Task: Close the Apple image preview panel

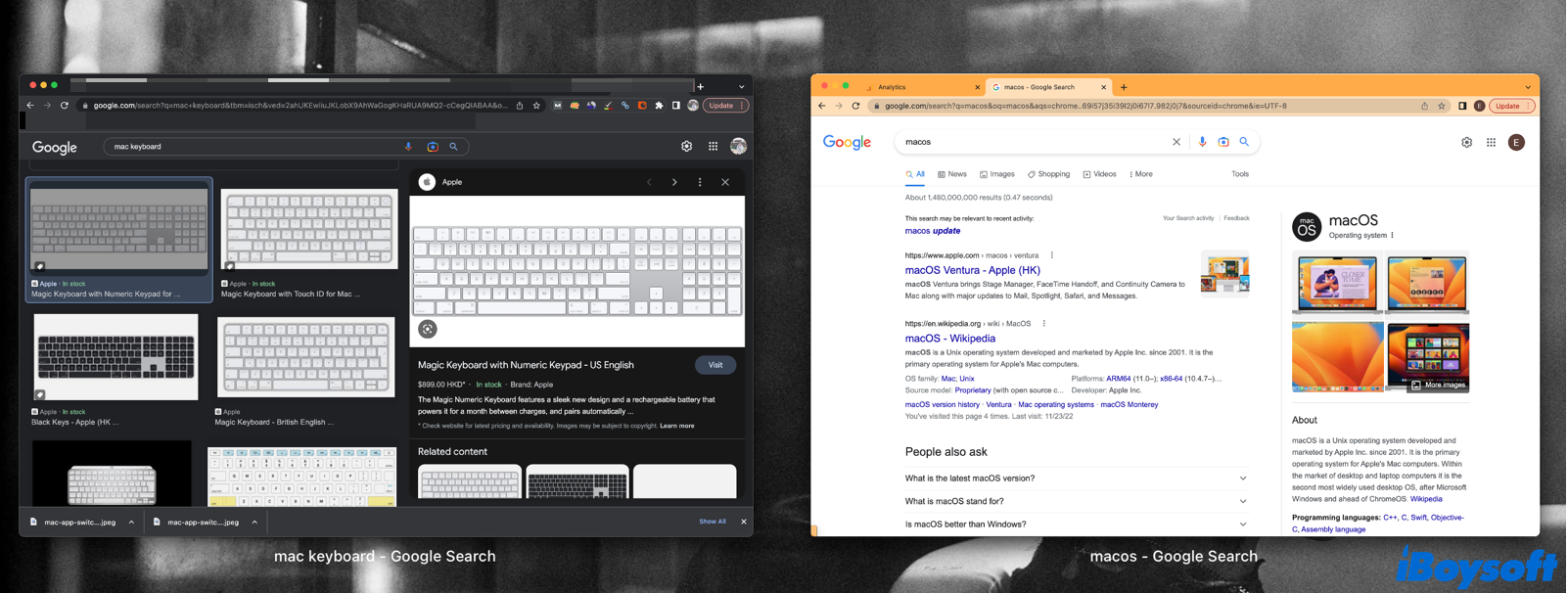Action: [x=725, y=182]
